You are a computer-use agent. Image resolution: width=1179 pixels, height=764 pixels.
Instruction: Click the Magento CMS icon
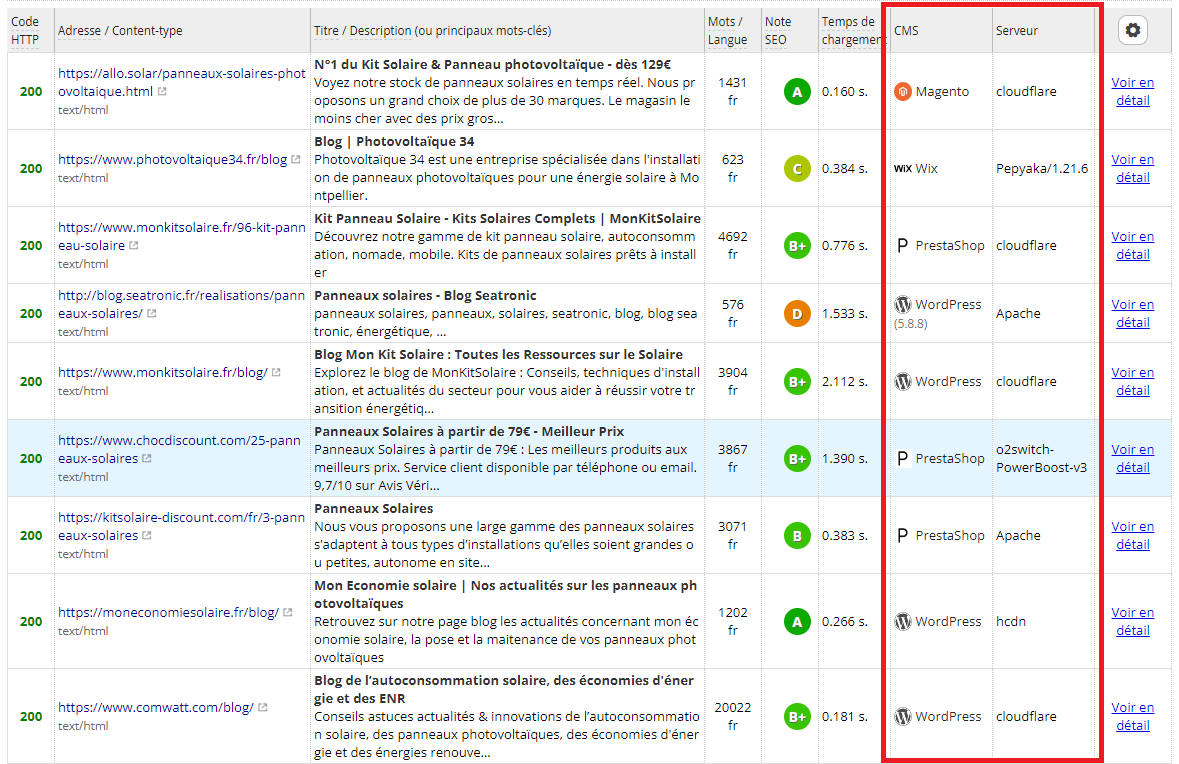pyautogui.click(x=902, y=92)
